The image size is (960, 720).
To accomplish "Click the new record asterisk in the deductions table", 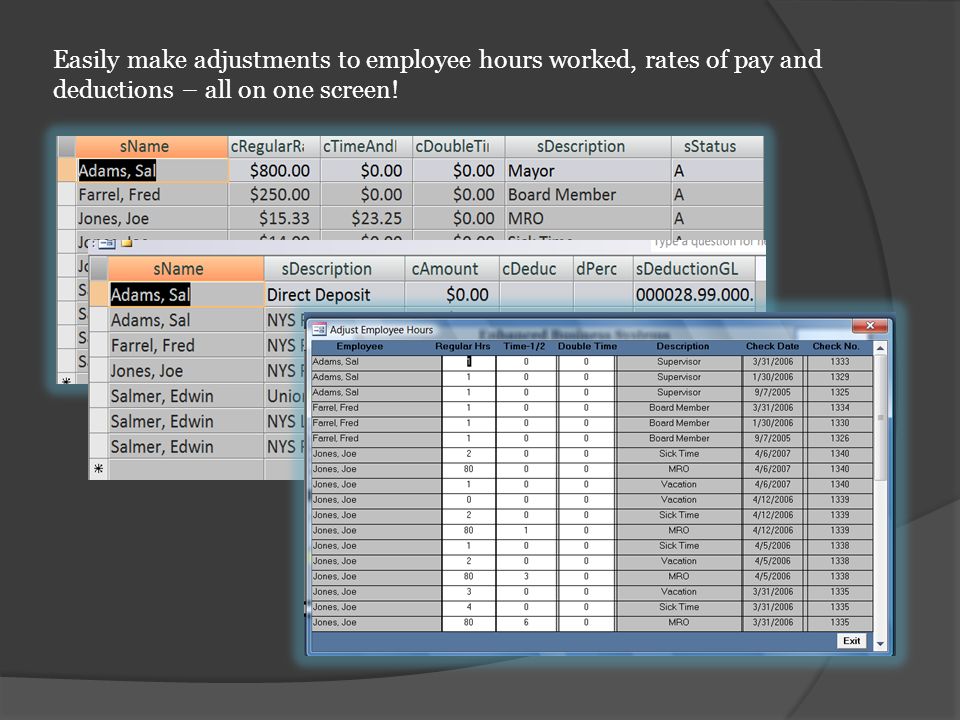I will tap(98, 469).
